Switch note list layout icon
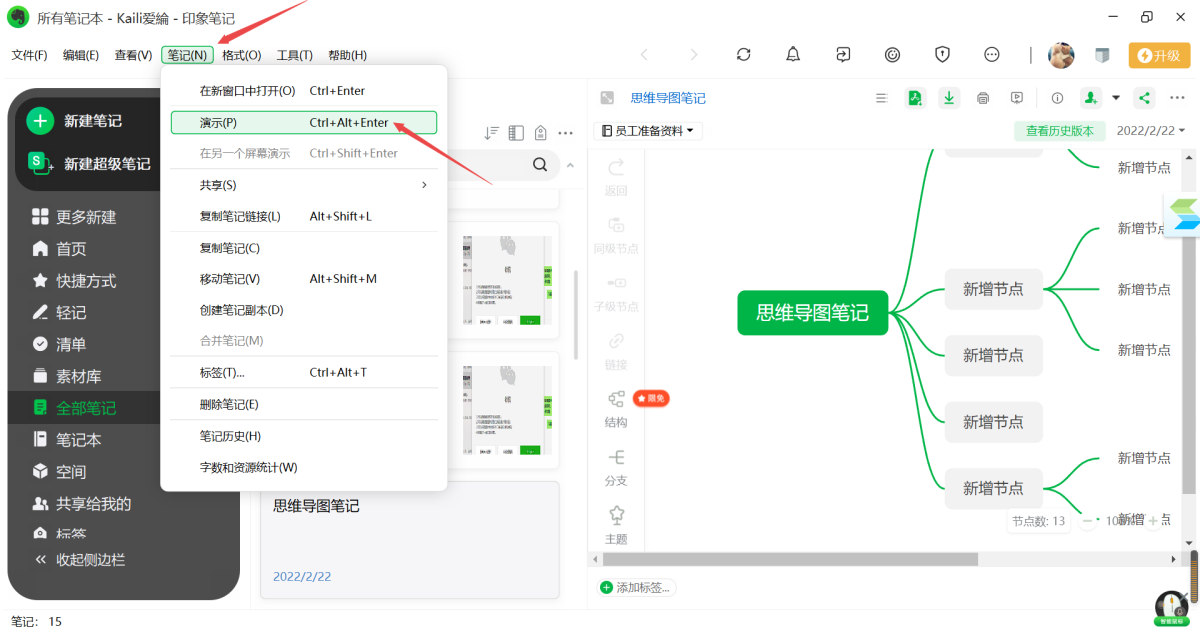 [516, 133]
